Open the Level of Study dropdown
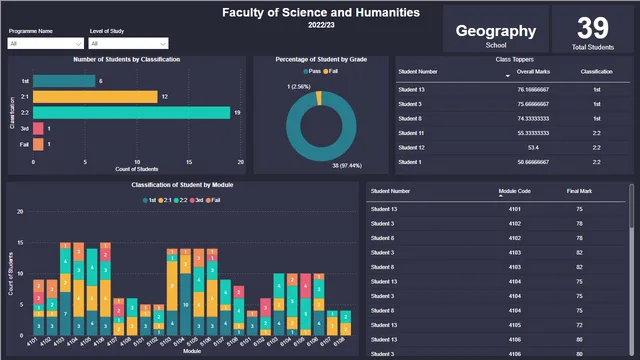640x360 pixels. (x=128, y=43)
